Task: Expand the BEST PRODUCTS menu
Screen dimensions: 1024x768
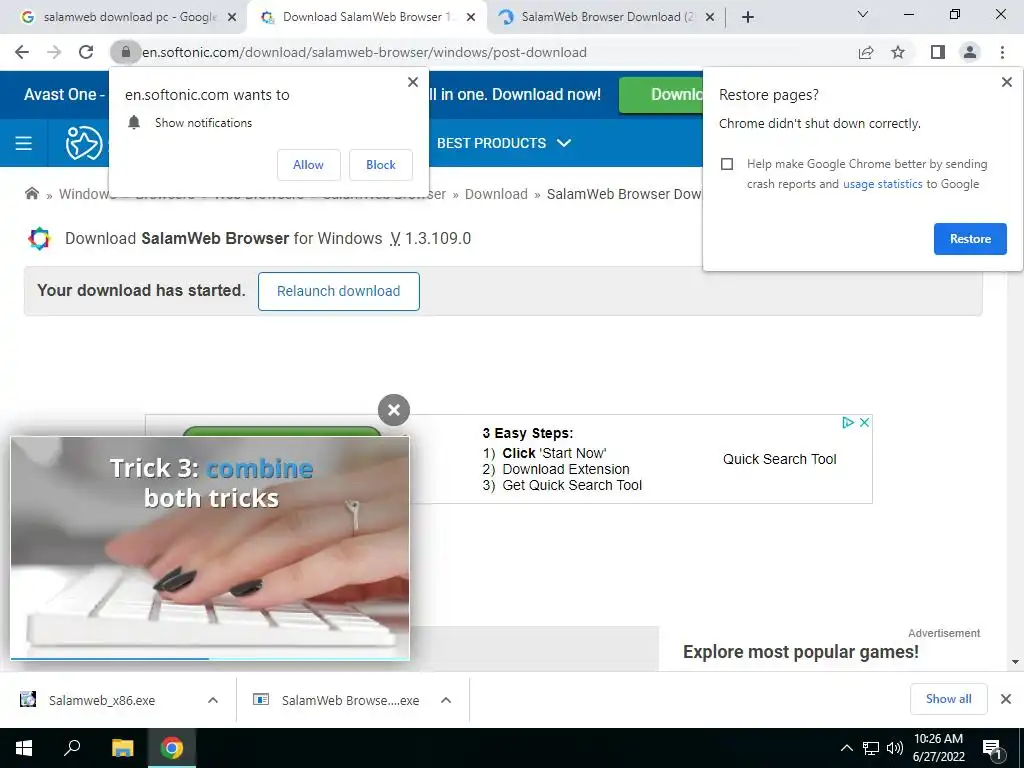Action: [x=504, y=143]
